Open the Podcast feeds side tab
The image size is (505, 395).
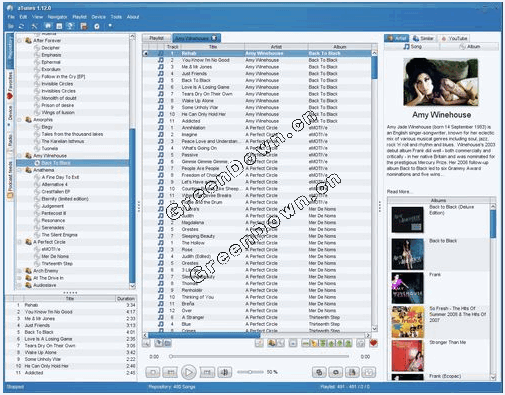coord(10,180)
